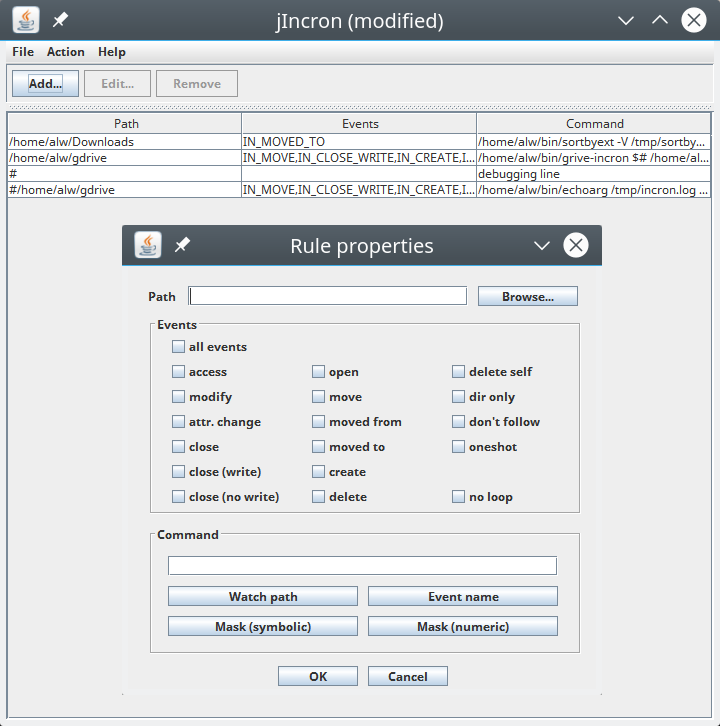Enable the 'all events' checkbox

[x=178, y=347]
